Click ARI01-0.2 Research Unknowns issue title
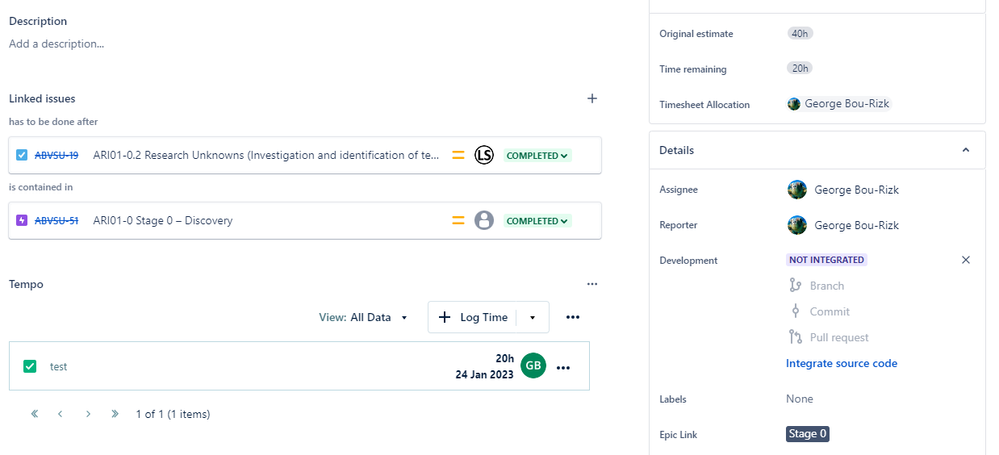The image size is (999, 455). (266, 155)
